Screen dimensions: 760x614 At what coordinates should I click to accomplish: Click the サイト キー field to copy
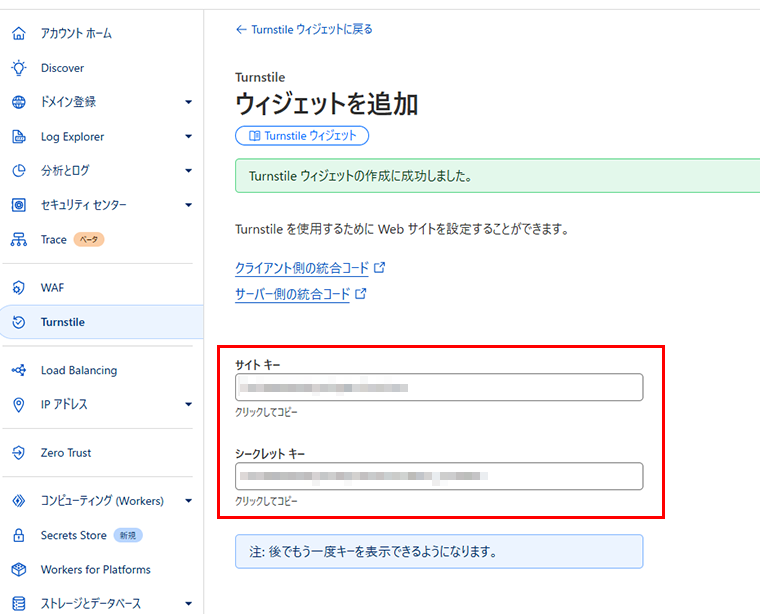tap(439, 387)
